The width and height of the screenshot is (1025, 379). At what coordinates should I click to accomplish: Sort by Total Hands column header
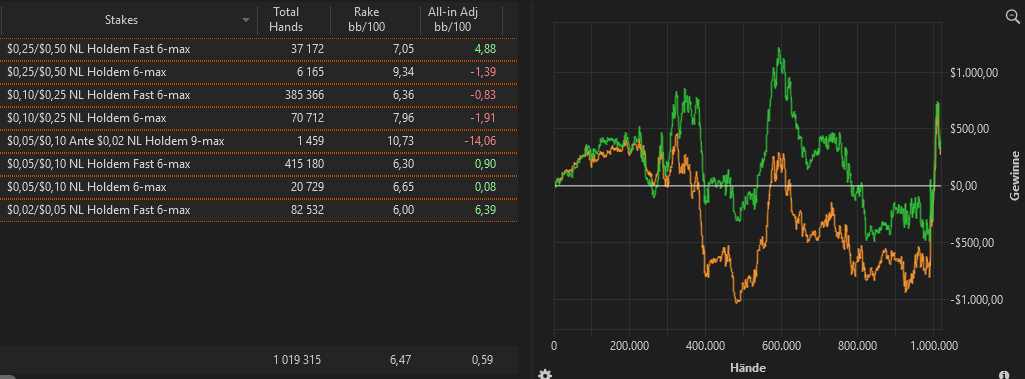pyautogui.click(x=288, y=20)
